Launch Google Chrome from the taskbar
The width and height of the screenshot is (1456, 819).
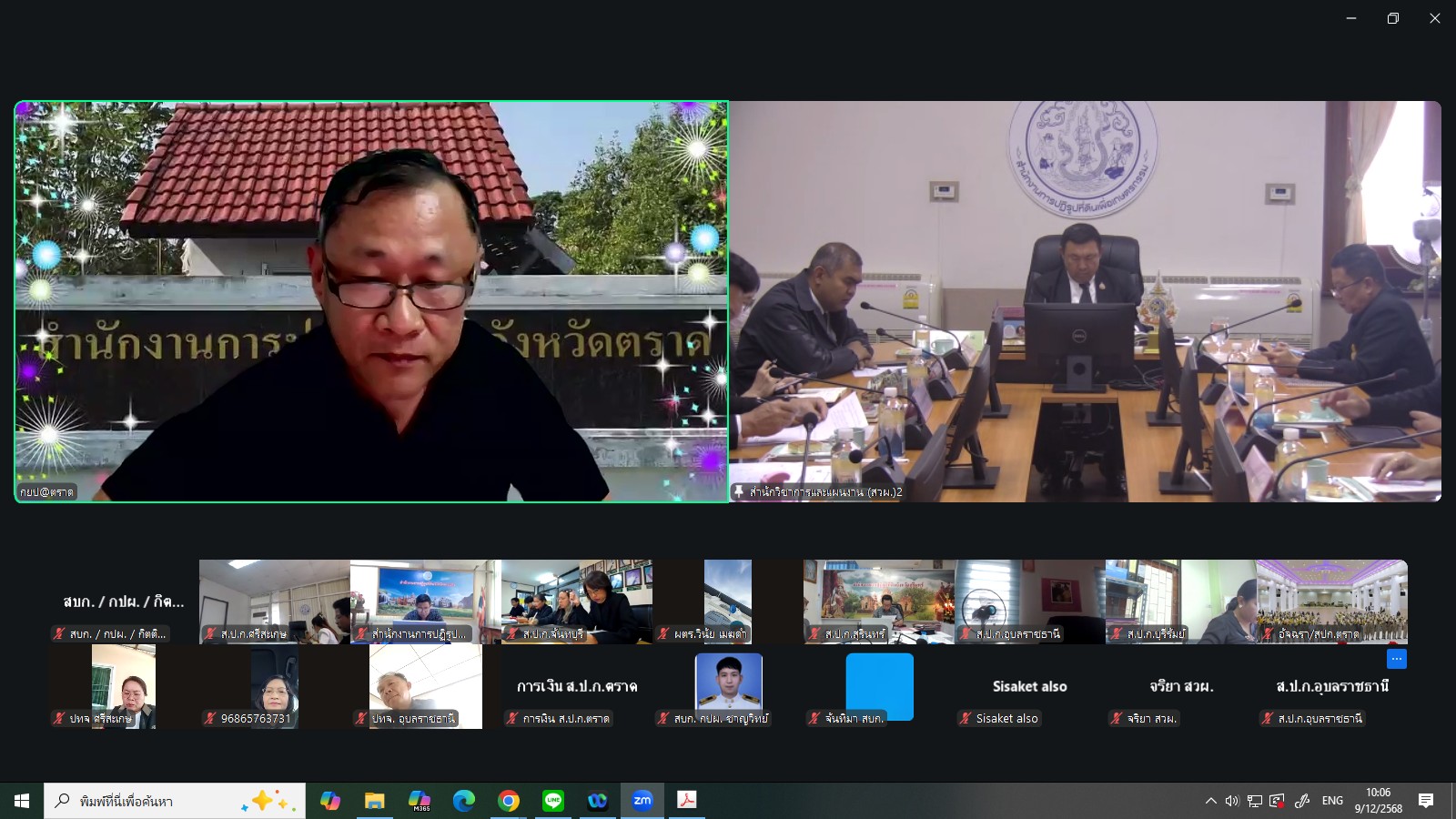(509, 801)
